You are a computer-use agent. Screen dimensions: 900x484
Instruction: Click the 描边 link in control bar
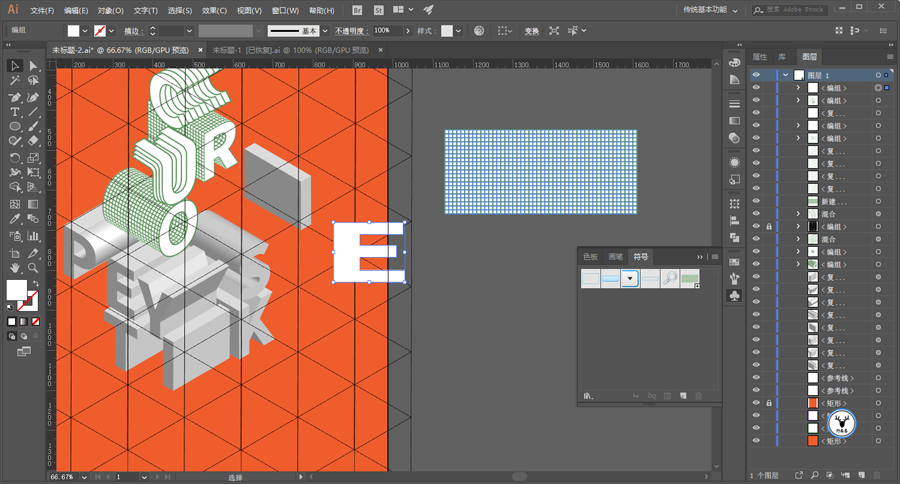pos(133,31)
